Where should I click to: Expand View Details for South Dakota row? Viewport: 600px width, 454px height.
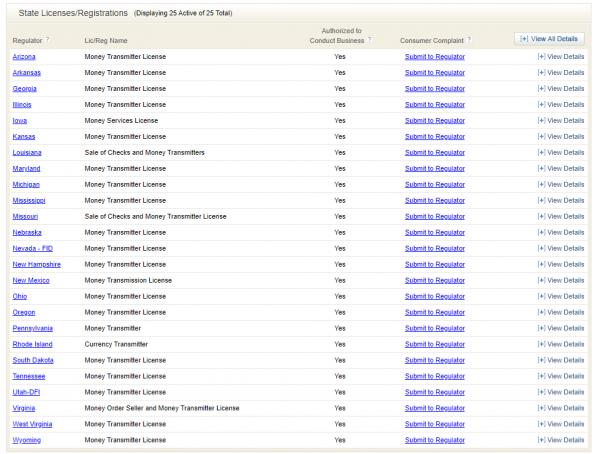[561, 360]
